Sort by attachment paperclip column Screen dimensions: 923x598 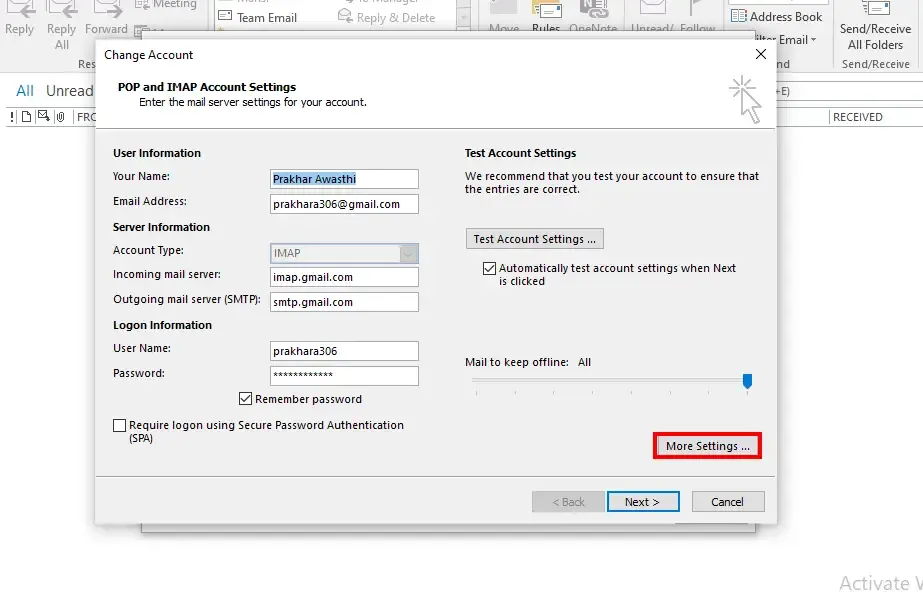60,117
